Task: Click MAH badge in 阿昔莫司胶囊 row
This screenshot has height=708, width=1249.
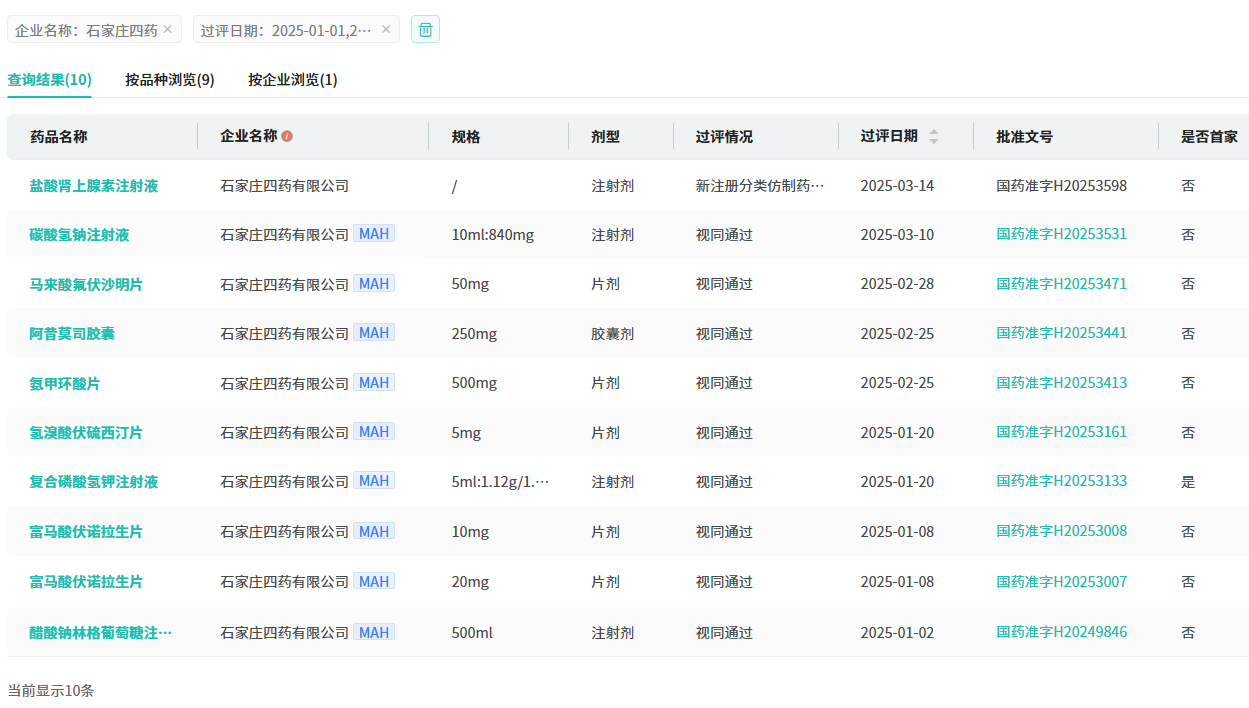Action: (x=374, y=333)
